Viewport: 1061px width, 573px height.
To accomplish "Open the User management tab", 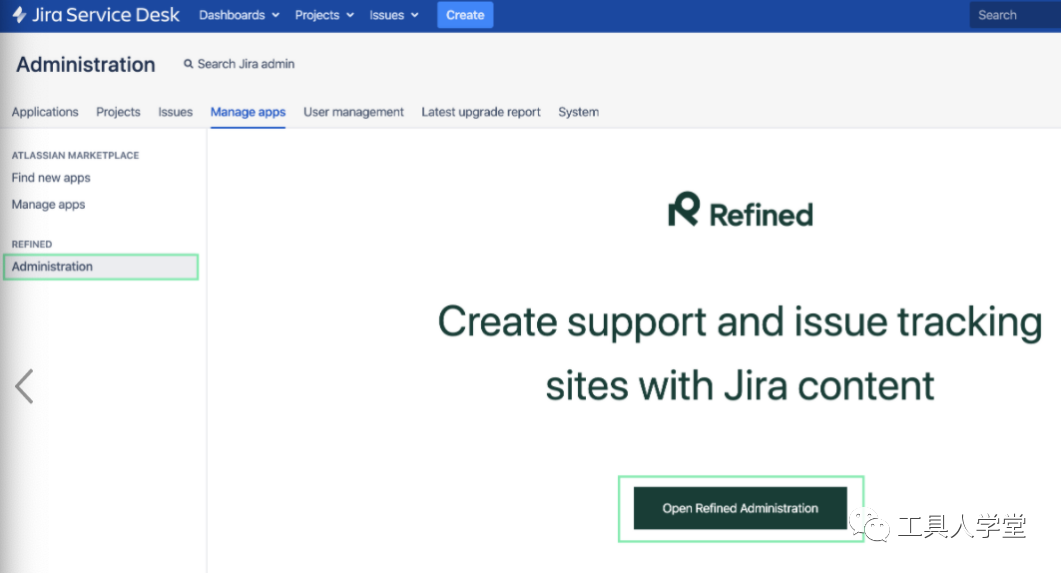I will click(353, 112).
